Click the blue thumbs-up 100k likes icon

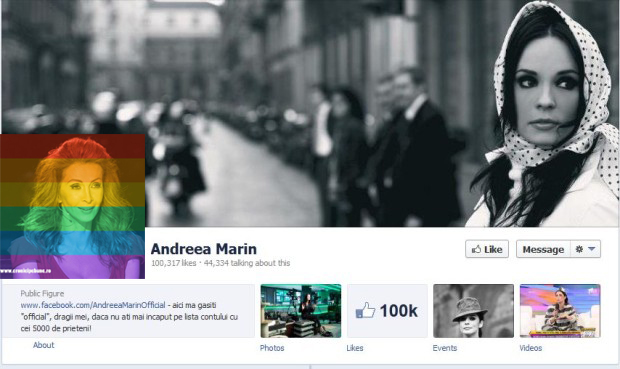(x=365, y=310)
